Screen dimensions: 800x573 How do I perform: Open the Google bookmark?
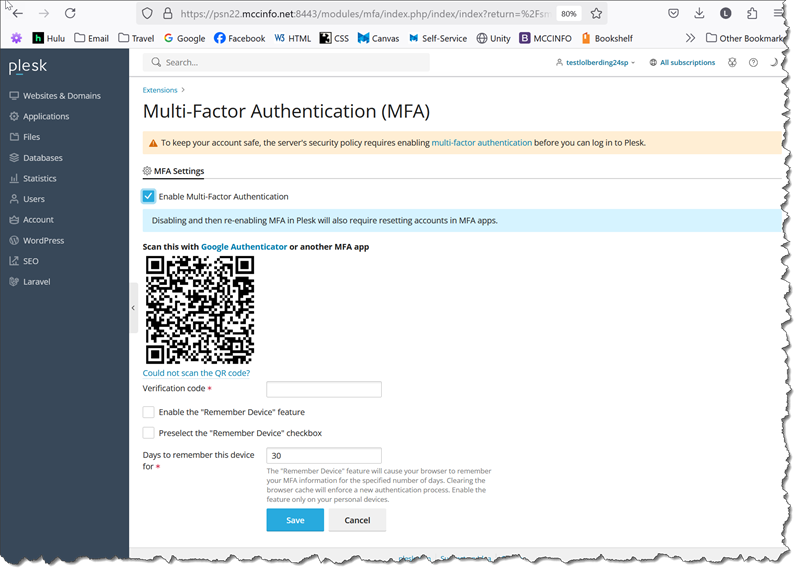(185, 38)
